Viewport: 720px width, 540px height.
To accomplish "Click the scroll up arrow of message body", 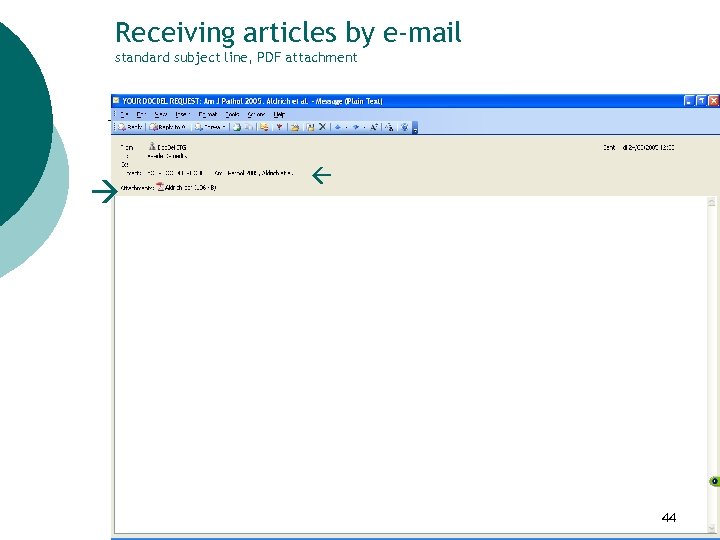I will coord(711,202).
